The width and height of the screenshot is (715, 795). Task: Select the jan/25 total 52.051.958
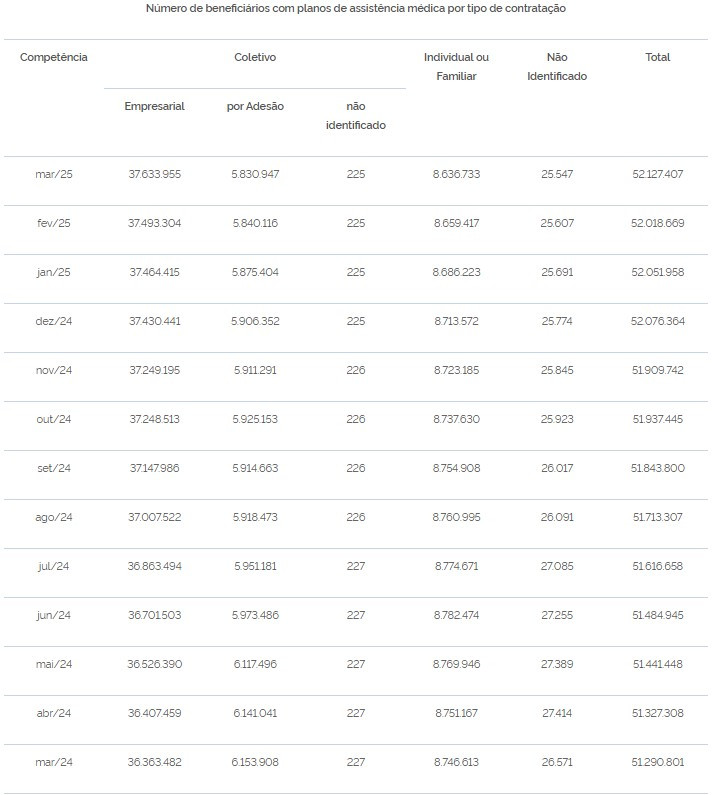tap(658, 272)
